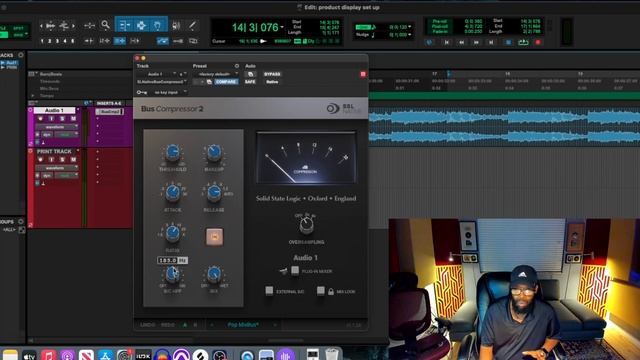Click UNDO in plug-in footer
The height and width of the screenshot is (360, 640).
coord(148,325)
